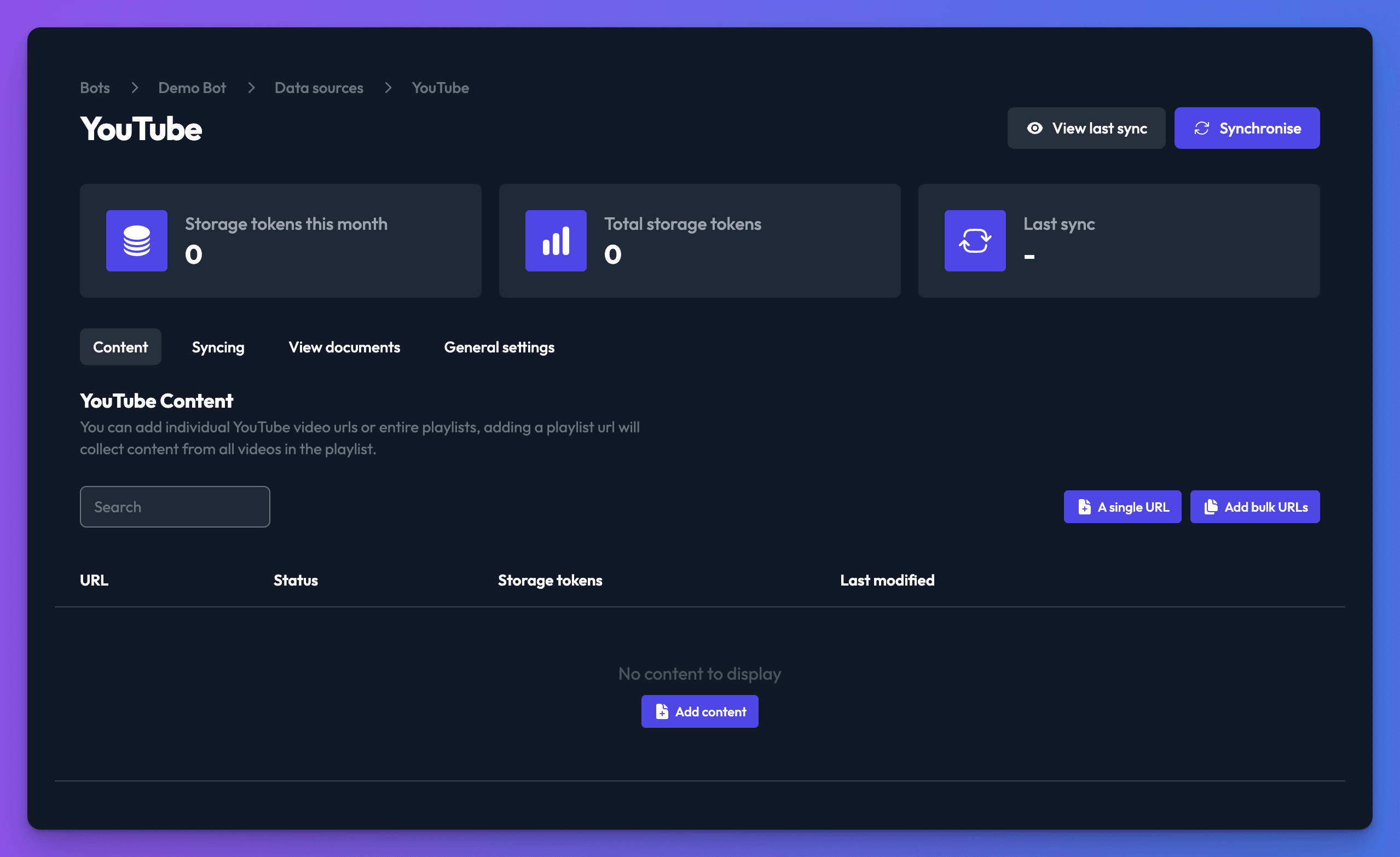The width and height of the screenshot is (1400, 857).
Task: Click the Status column header
Action: (296, 580)
